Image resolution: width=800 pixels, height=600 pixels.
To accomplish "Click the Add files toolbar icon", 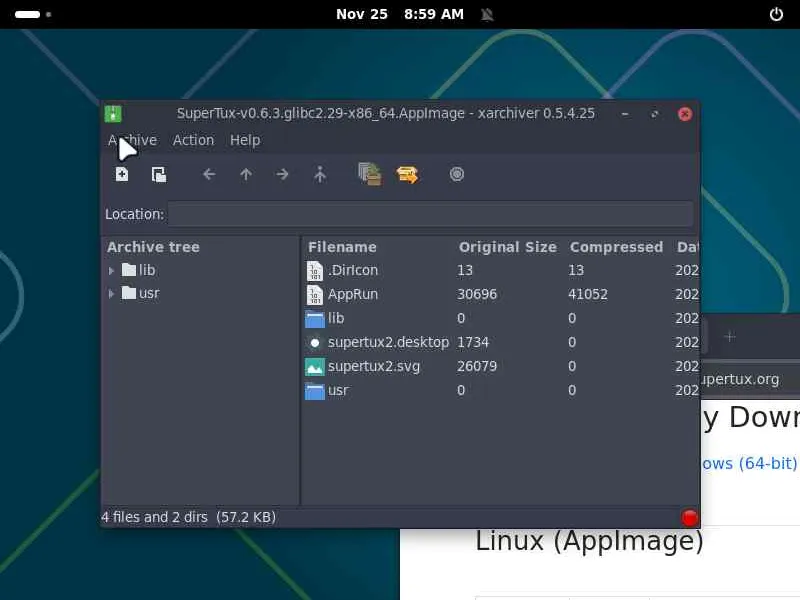I will [x=370, y=174].
